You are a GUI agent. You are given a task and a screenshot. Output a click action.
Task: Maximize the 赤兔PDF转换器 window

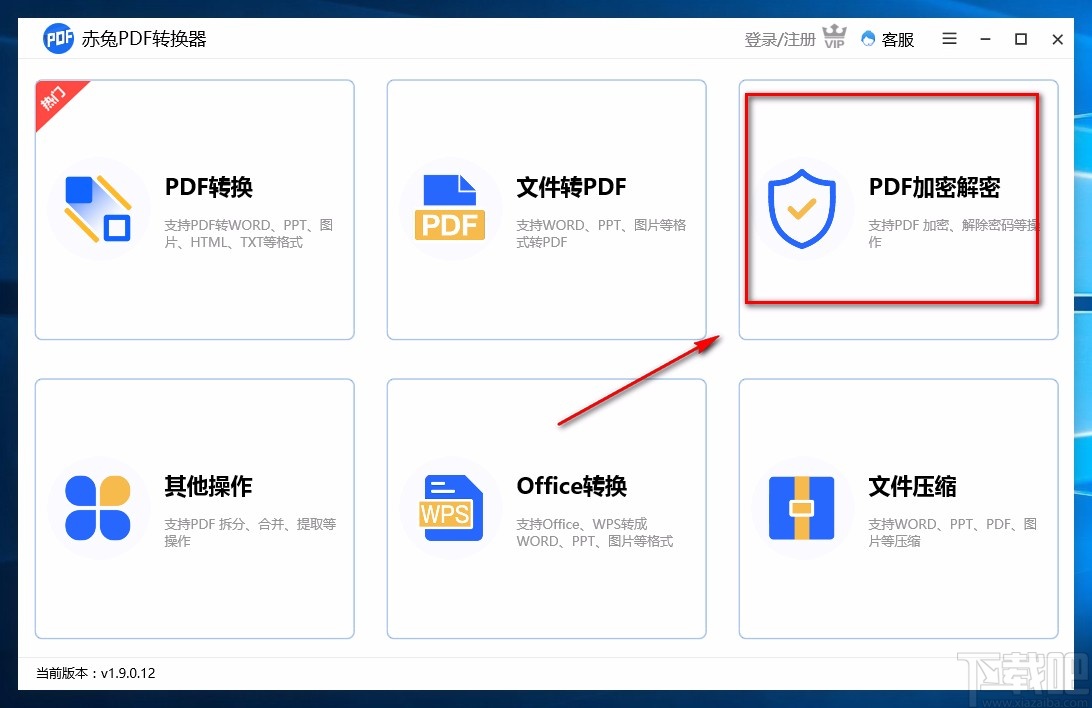[1021, 39]
